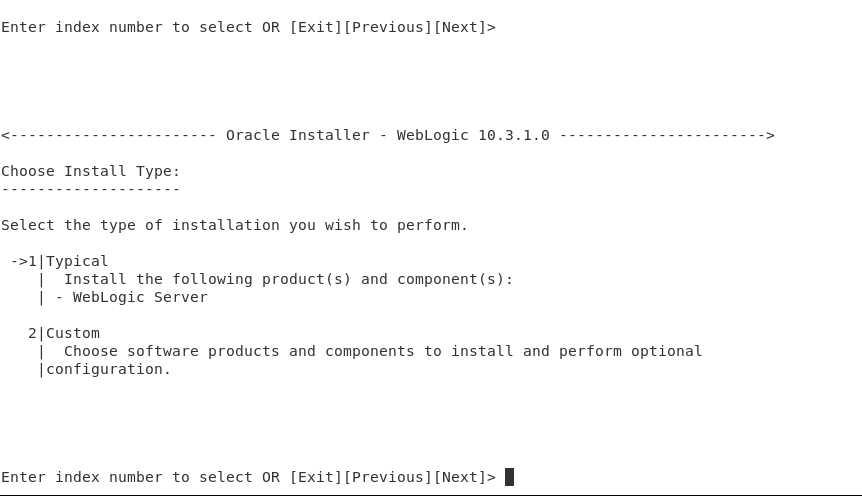862x496 pixels.
Task: Click the dashed underline below Choose Install Type
Action: pos(91,190)
